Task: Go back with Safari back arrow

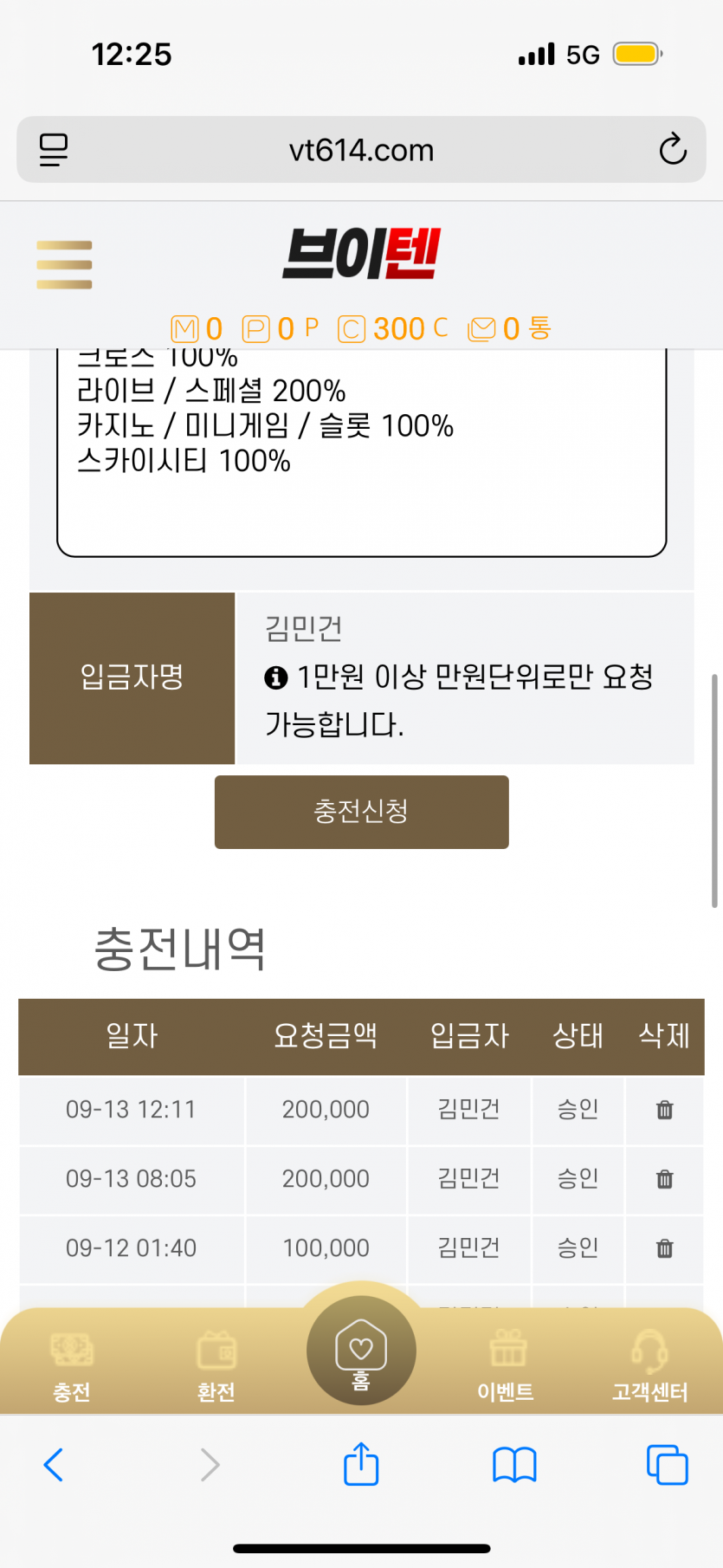Action: [x=54, y=1465]
